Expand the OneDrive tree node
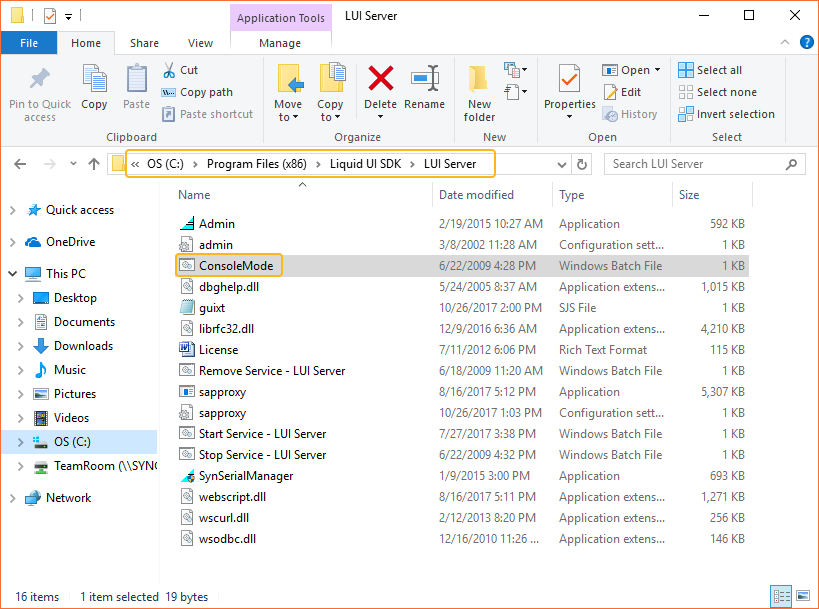This screenshot has height=609, width=819. click(x=13, y=242)
